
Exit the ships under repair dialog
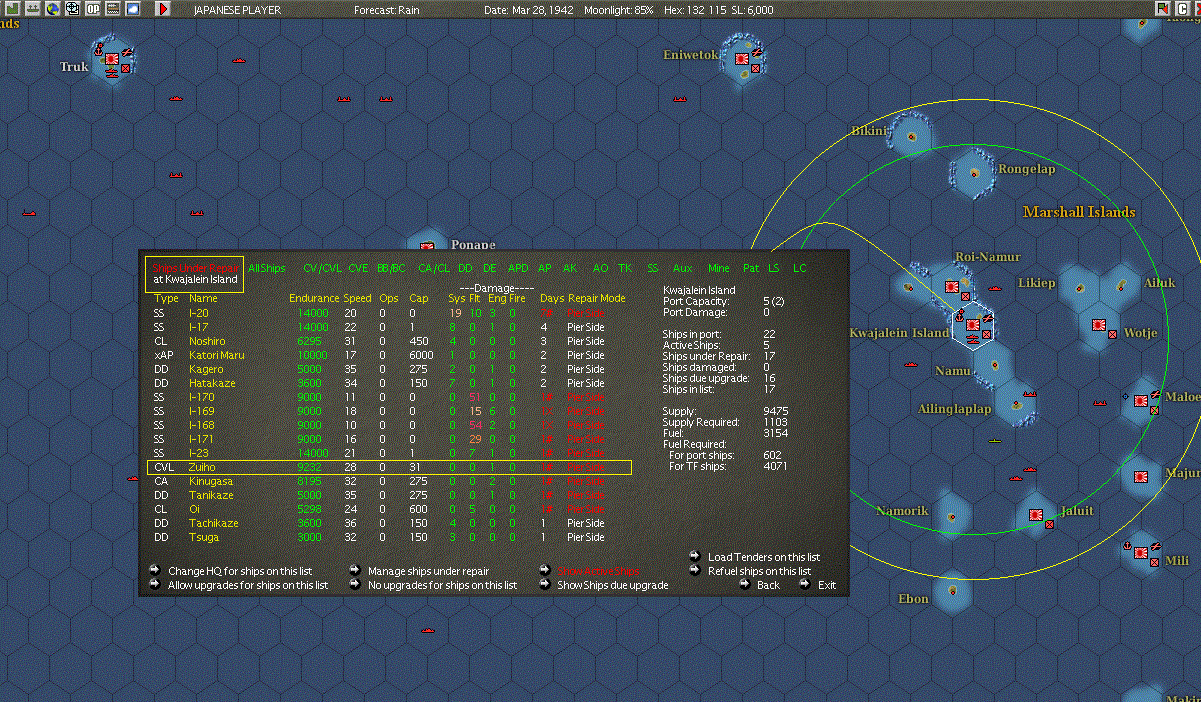827,585
